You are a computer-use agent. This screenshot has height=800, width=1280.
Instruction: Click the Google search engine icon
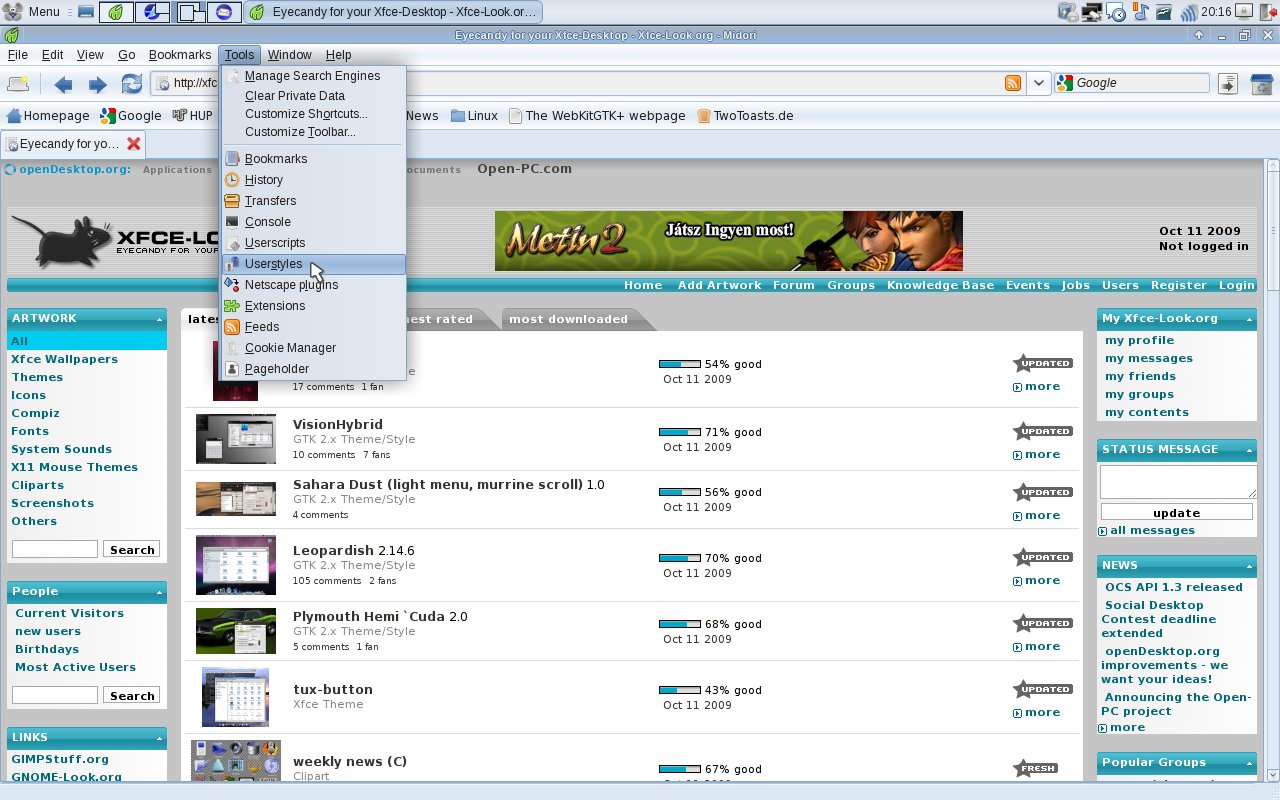[1065, 83]
